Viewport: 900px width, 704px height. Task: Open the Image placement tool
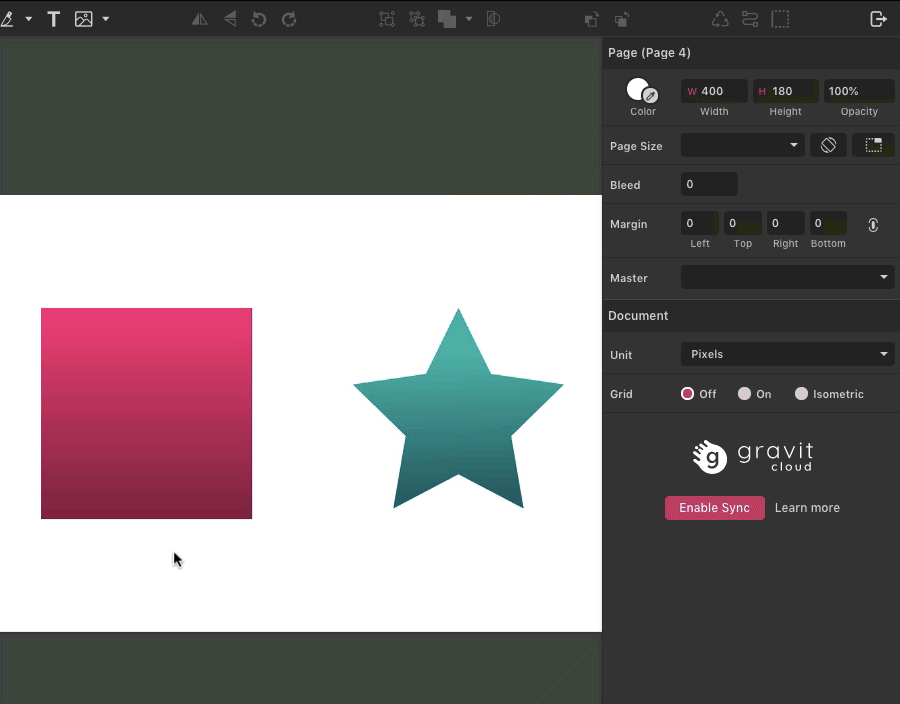coord(83,18)
